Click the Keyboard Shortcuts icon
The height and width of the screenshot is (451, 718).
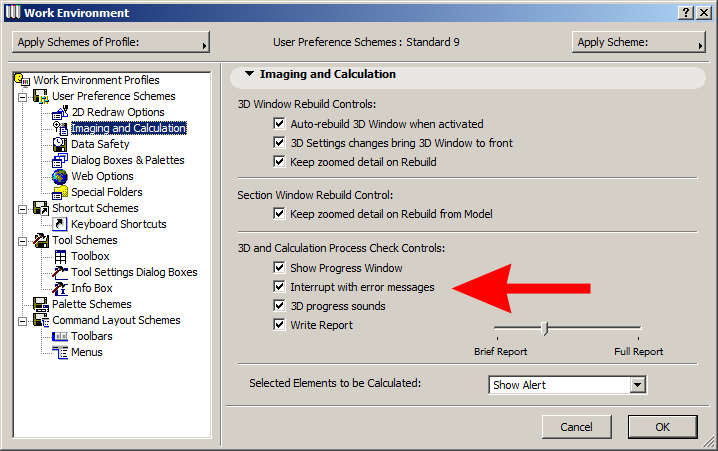point(60,224)
